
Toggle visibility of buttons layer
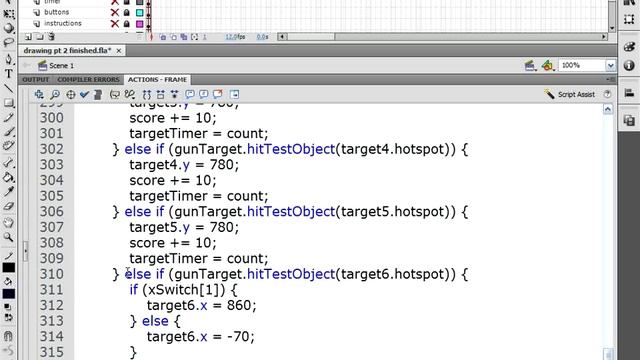[115, 13]
